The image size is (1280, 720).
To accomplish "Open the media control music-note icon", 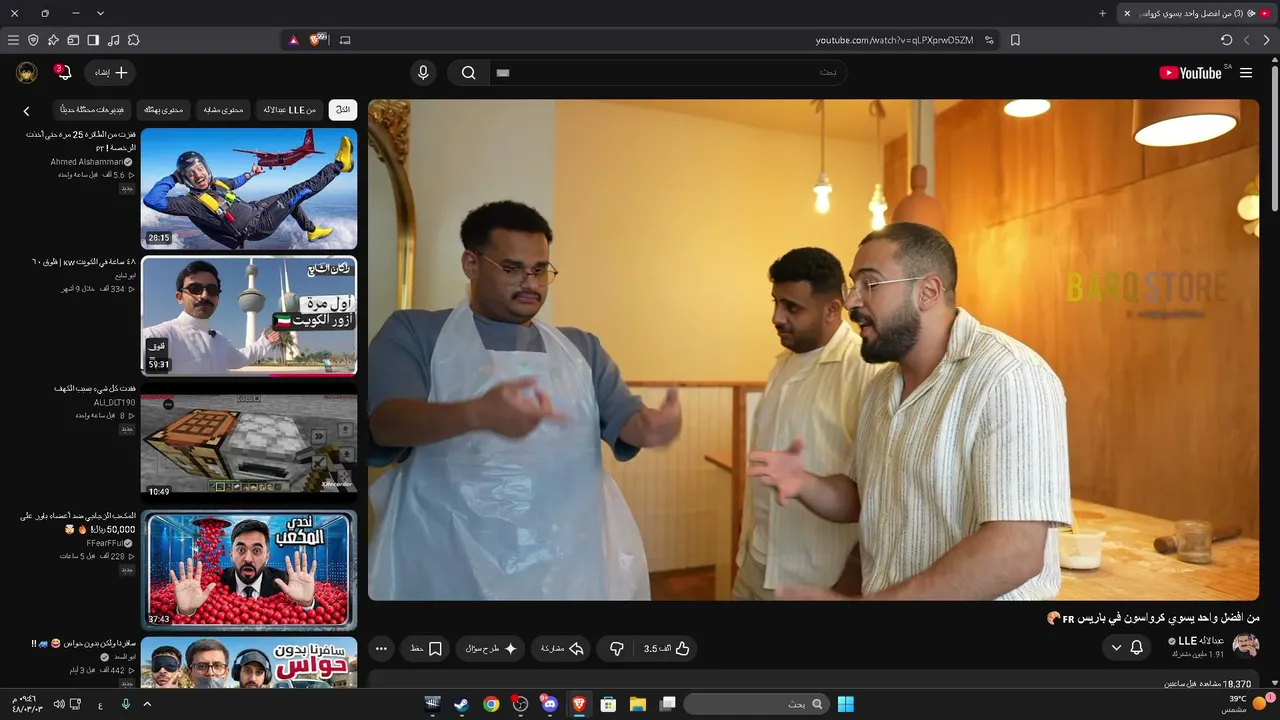I will coord(113,40).
